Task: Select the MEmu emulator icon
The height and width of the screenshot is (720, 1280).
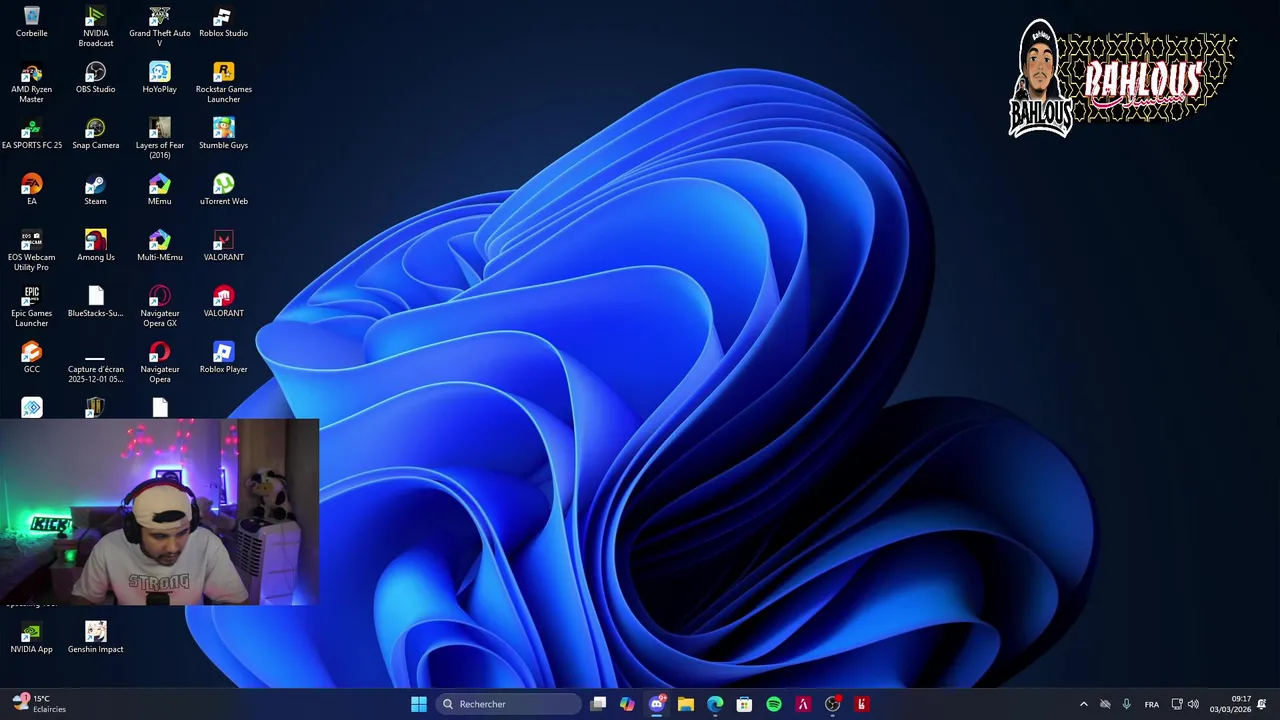Action: pyautogui.click(x=159, y=190)
